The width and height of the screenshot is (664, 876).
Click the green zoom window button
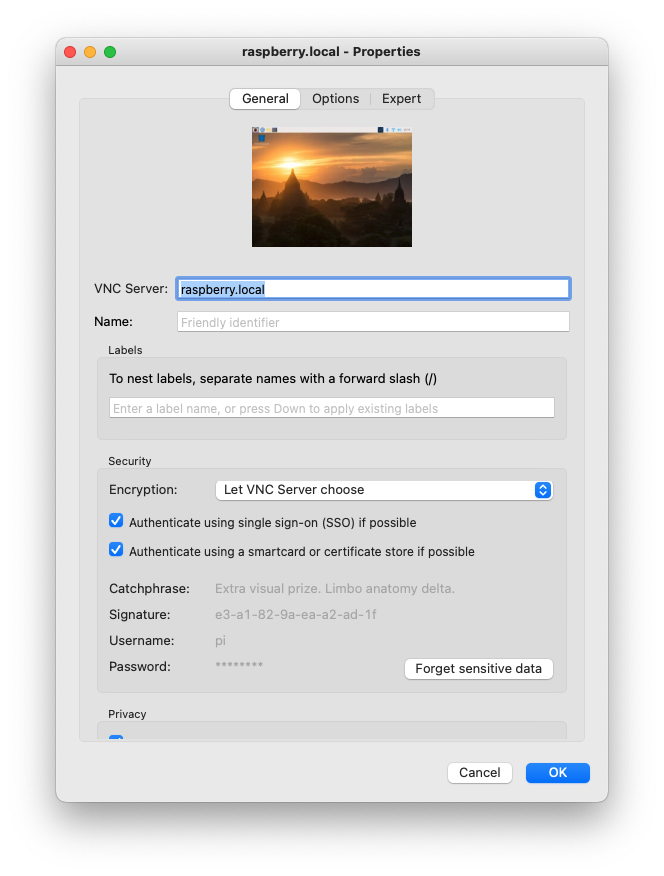pyautogui.click(x=110, y=52)
